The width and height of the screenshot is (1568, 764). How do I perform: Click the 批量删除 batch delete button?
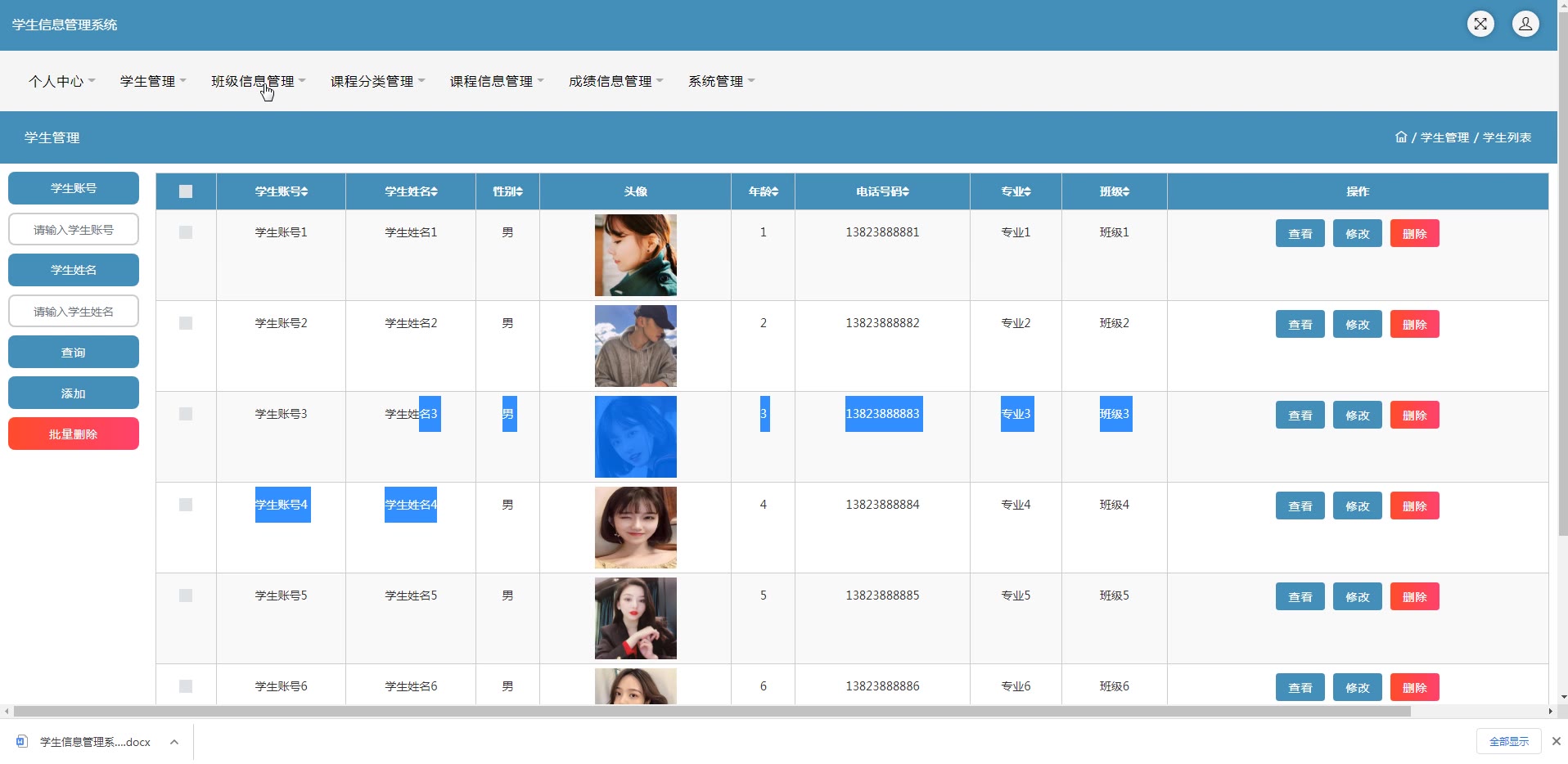(x=74, y=434)
